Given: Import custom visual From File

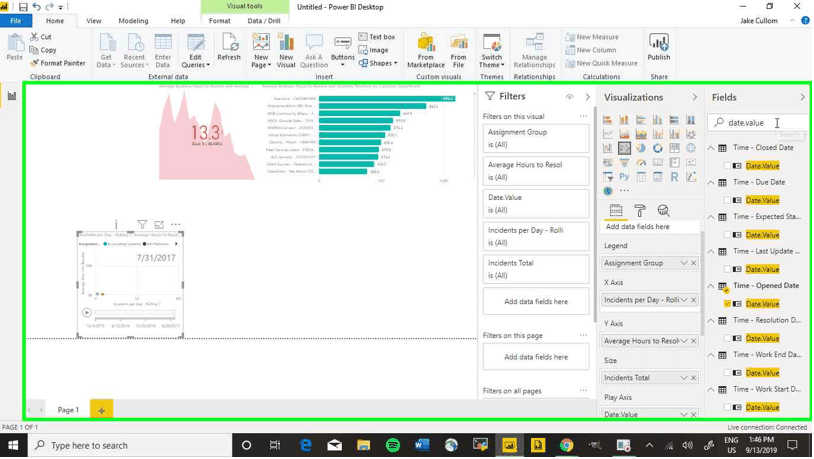Looking at the screenshot, I should pyautogui.click(x=458, y=50).
